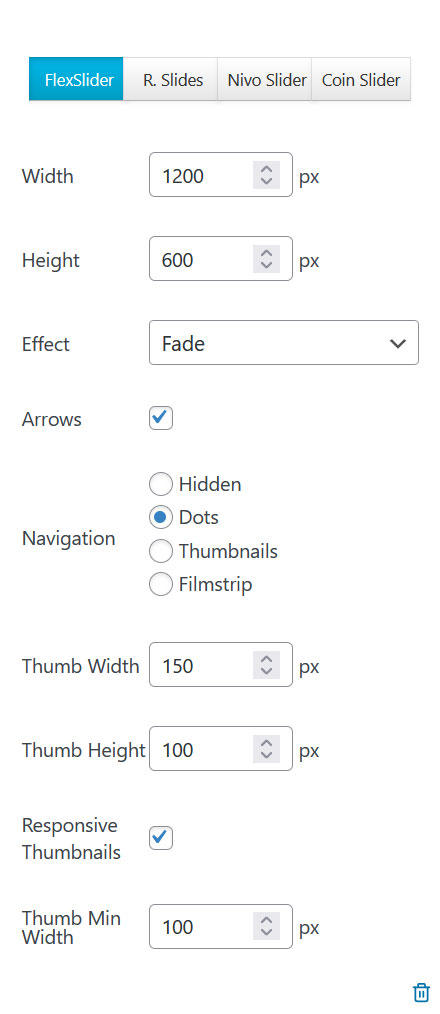This screenshot has height=1014, width=440.
Task: Click the Width spinner arrows
Action: 266,175
